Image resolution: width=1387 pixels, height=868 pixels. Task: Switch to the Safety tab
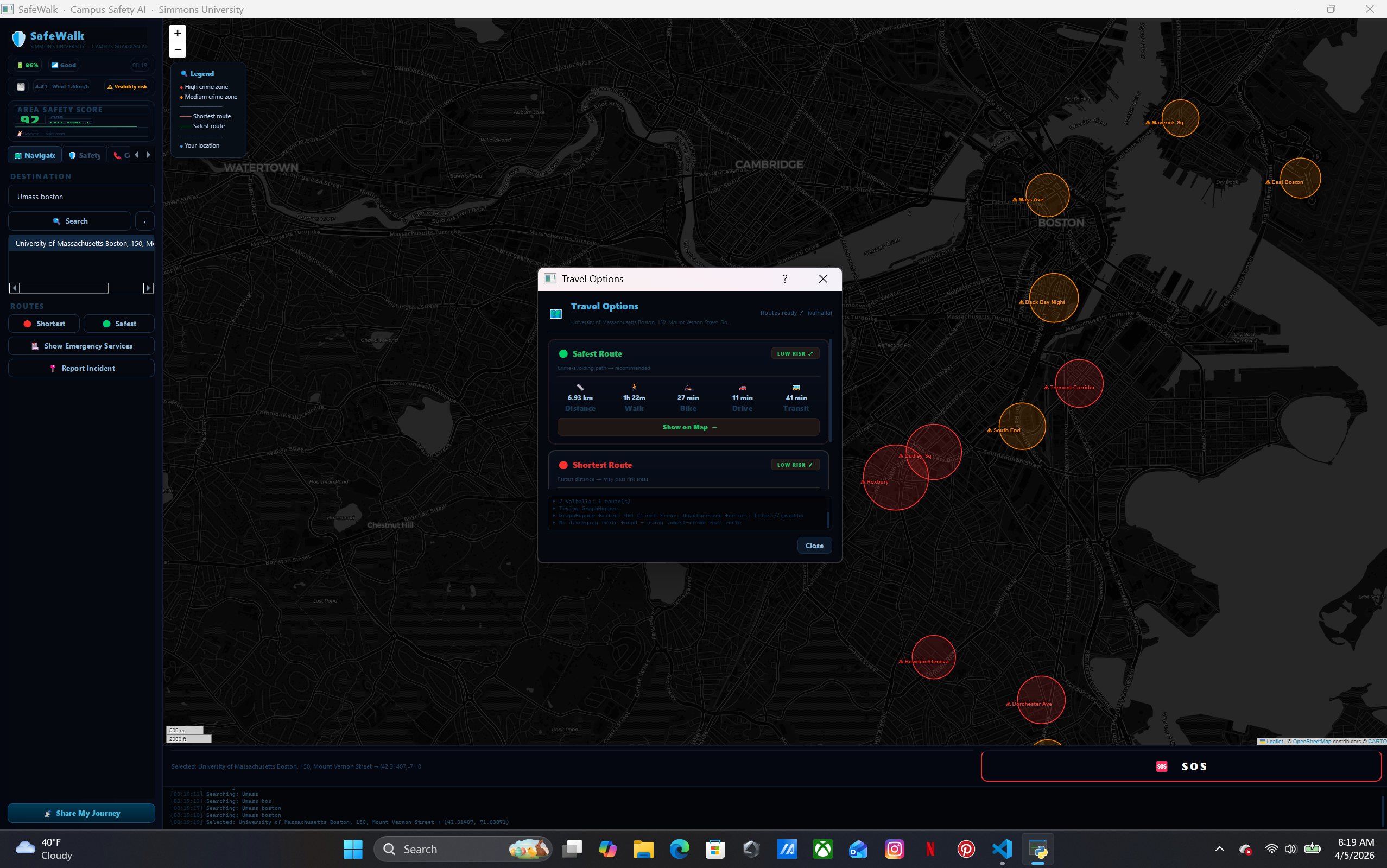84,155
